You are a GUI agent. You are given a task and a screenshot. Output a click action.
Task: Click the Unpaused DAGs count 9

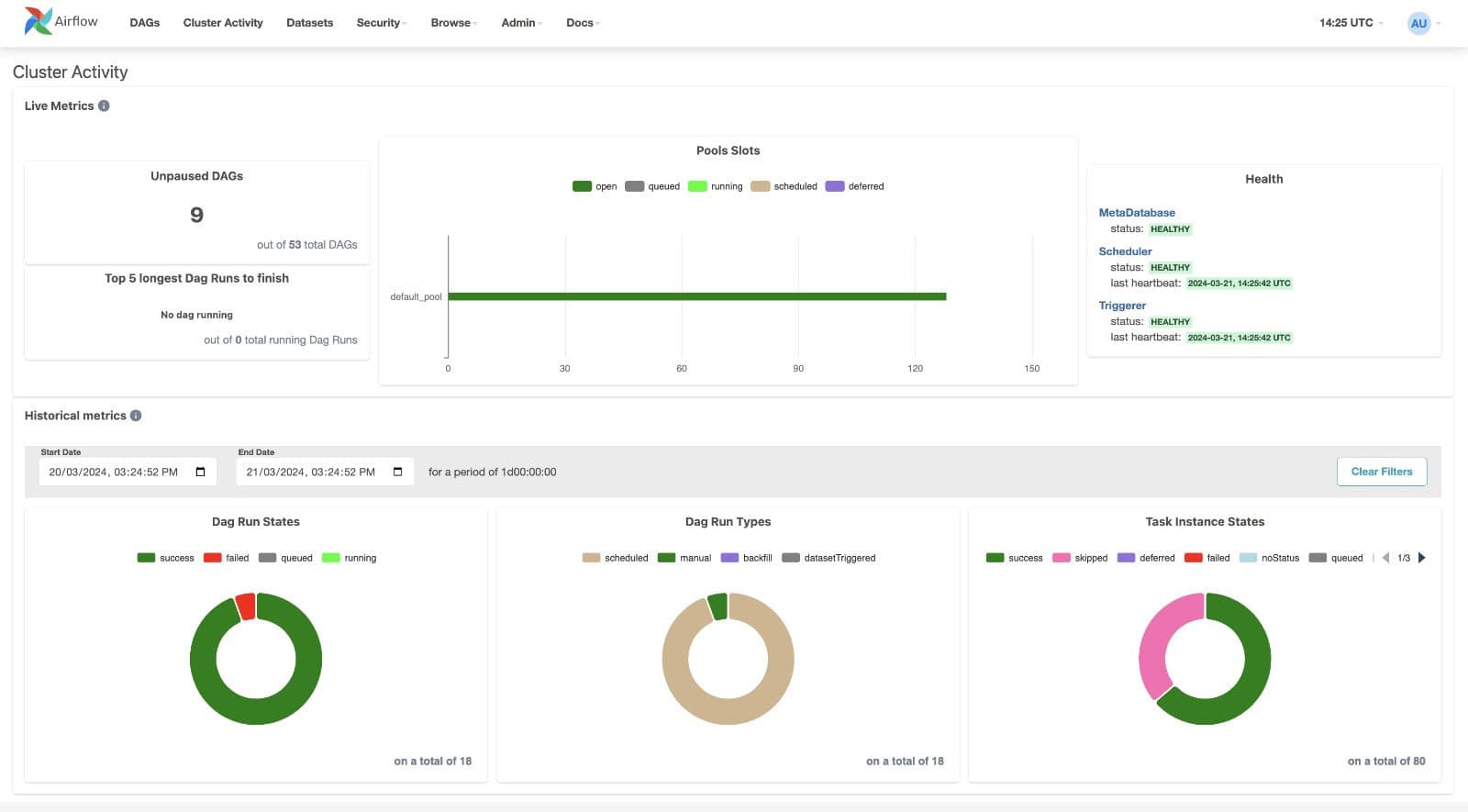(x=196, y=215)
